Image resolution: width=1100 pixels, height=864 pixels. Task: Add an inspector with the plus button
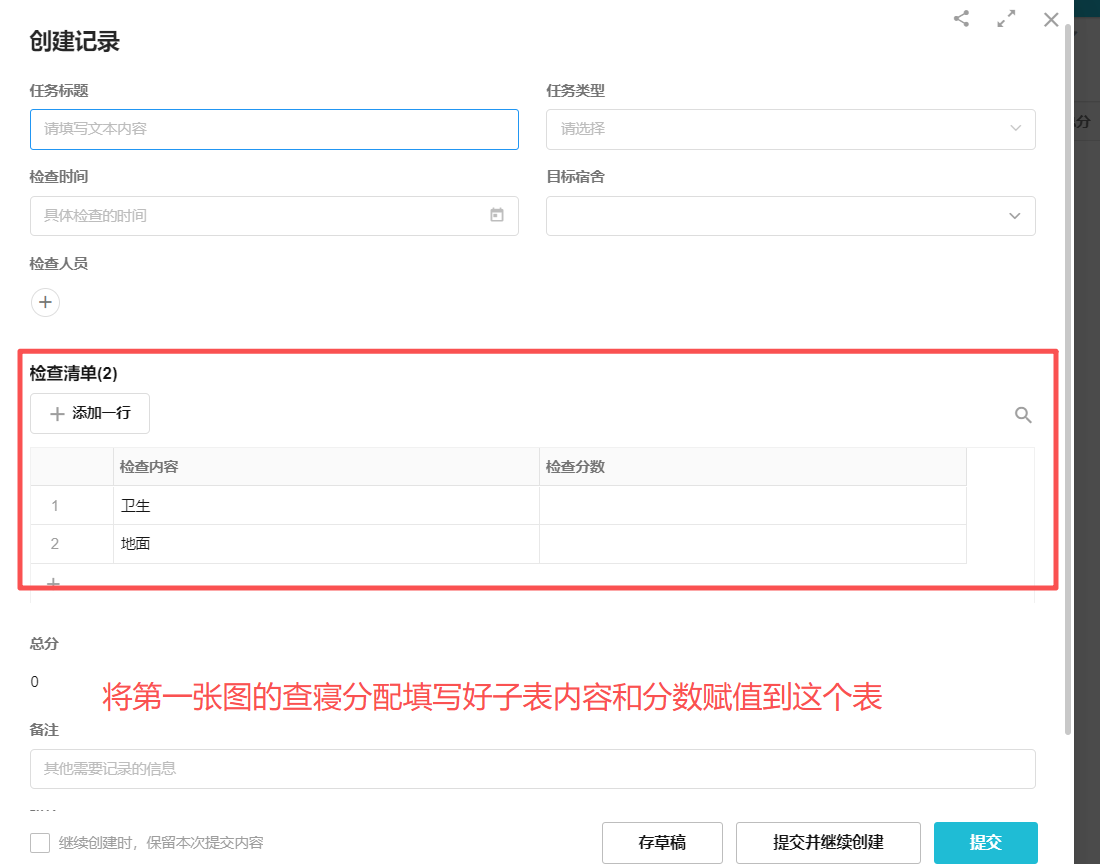[45, 302]
